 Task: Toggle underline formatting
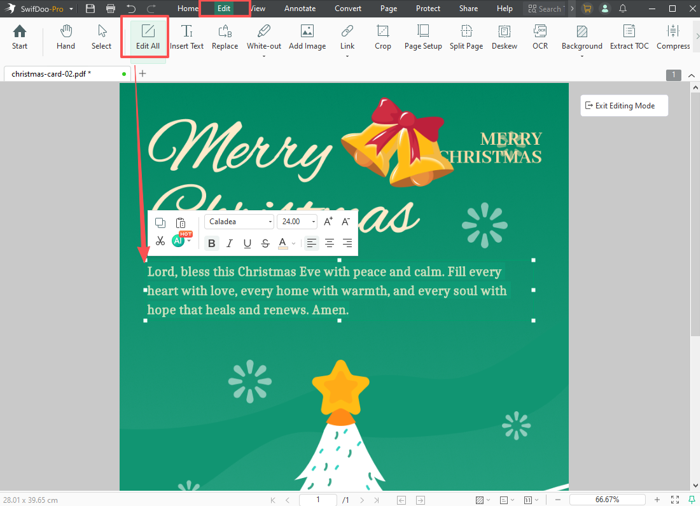tap(247, 243)
